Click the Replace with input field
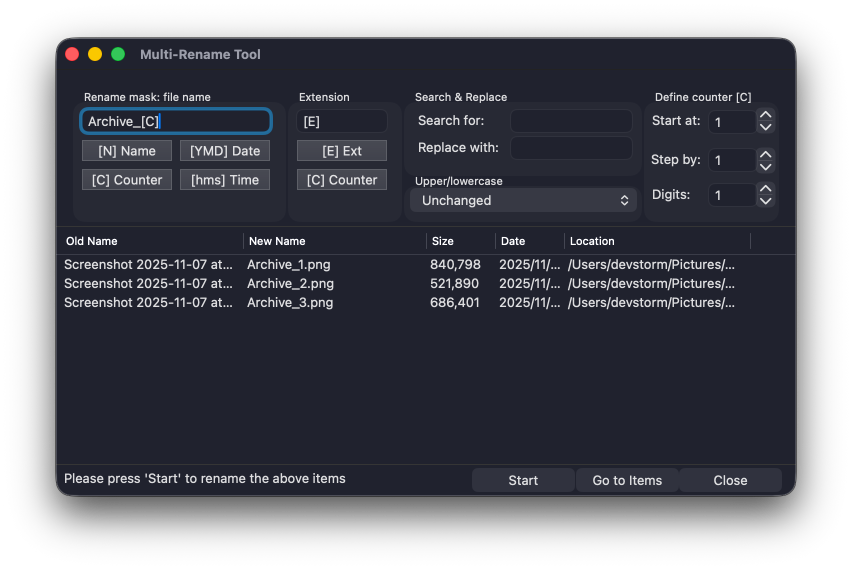852x570 pixels. (571, 148)
